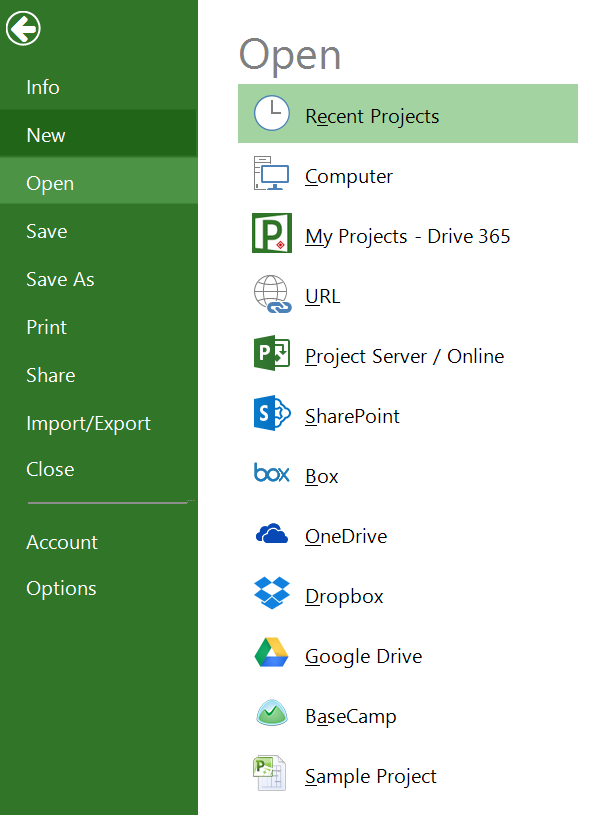Image resolution: width=595 pixels, height=815 pixels.
Task: Select the Box logo icon
Action: click(x=271, y=472)
